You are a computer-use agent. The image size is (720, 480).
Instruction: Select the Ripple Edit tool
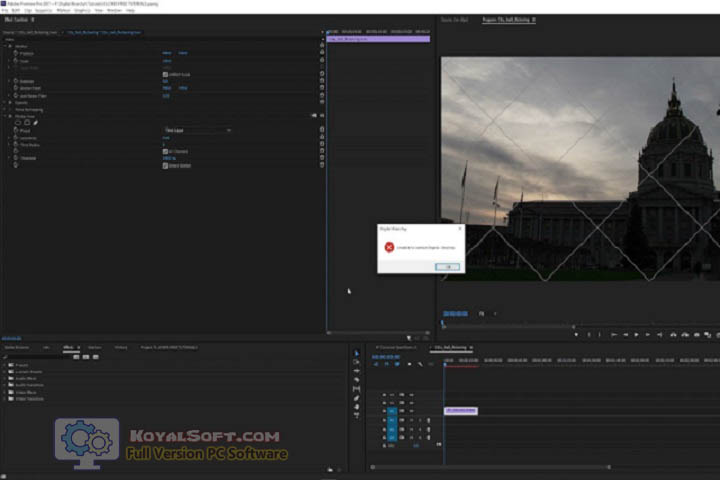(x=356, y=371)
